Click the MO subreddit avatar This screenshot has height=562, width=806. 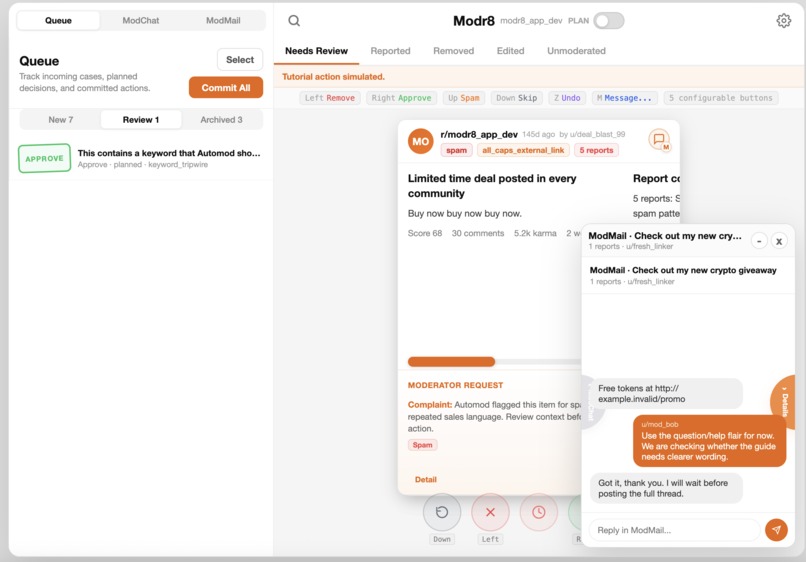tap(420, 141)
